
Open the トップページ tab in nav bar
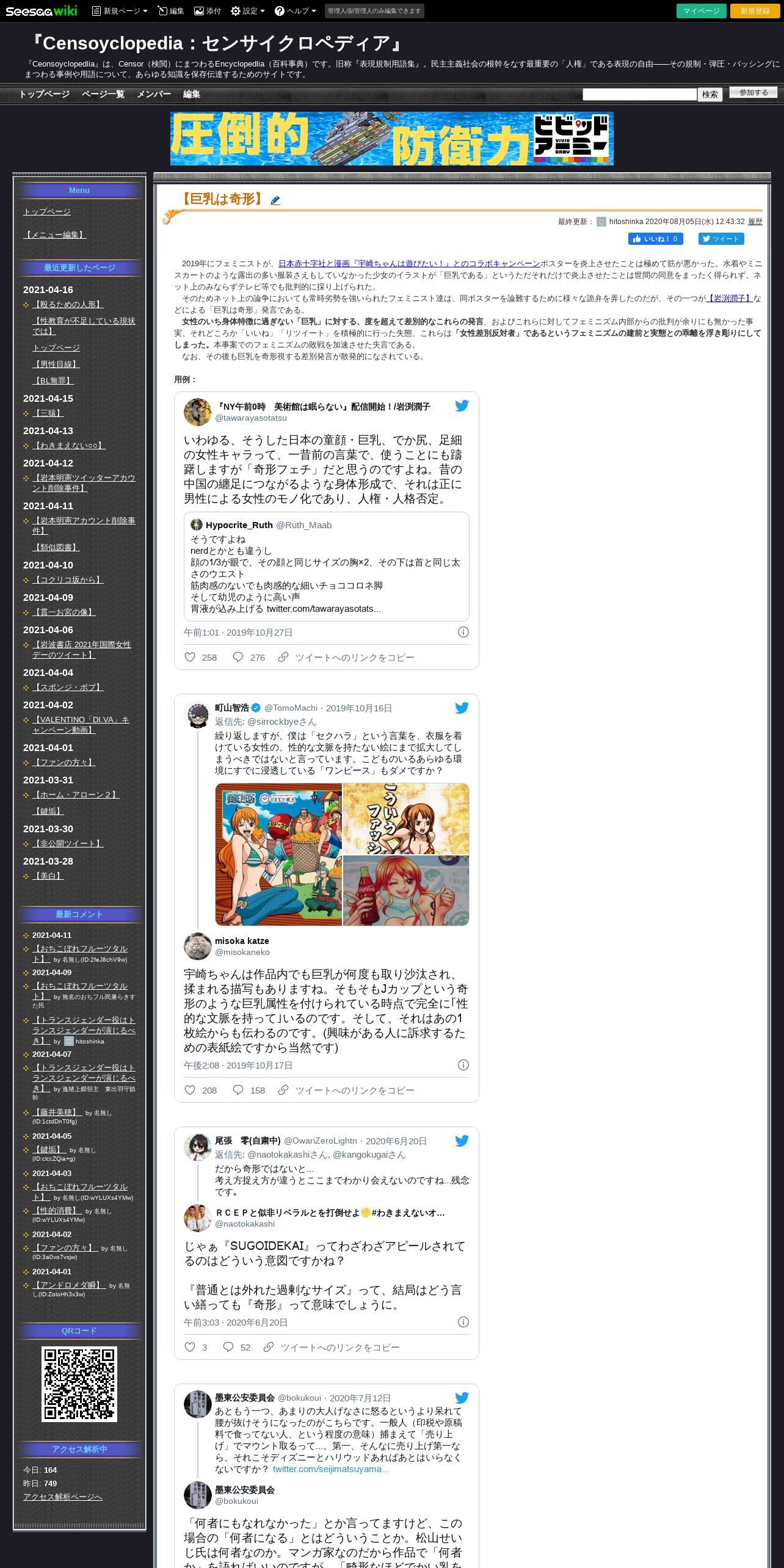pos(44,94)
